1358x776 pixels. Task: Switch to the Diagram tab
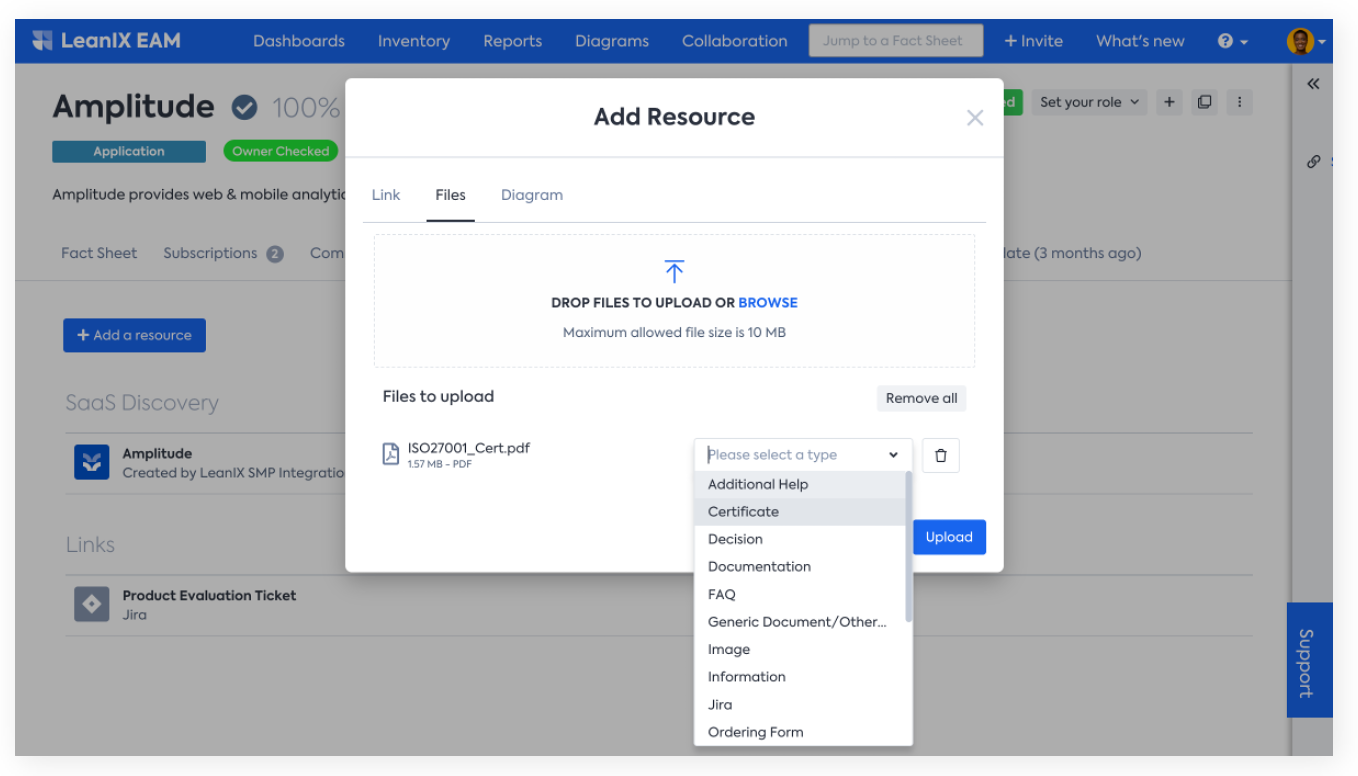click(532, 195)
